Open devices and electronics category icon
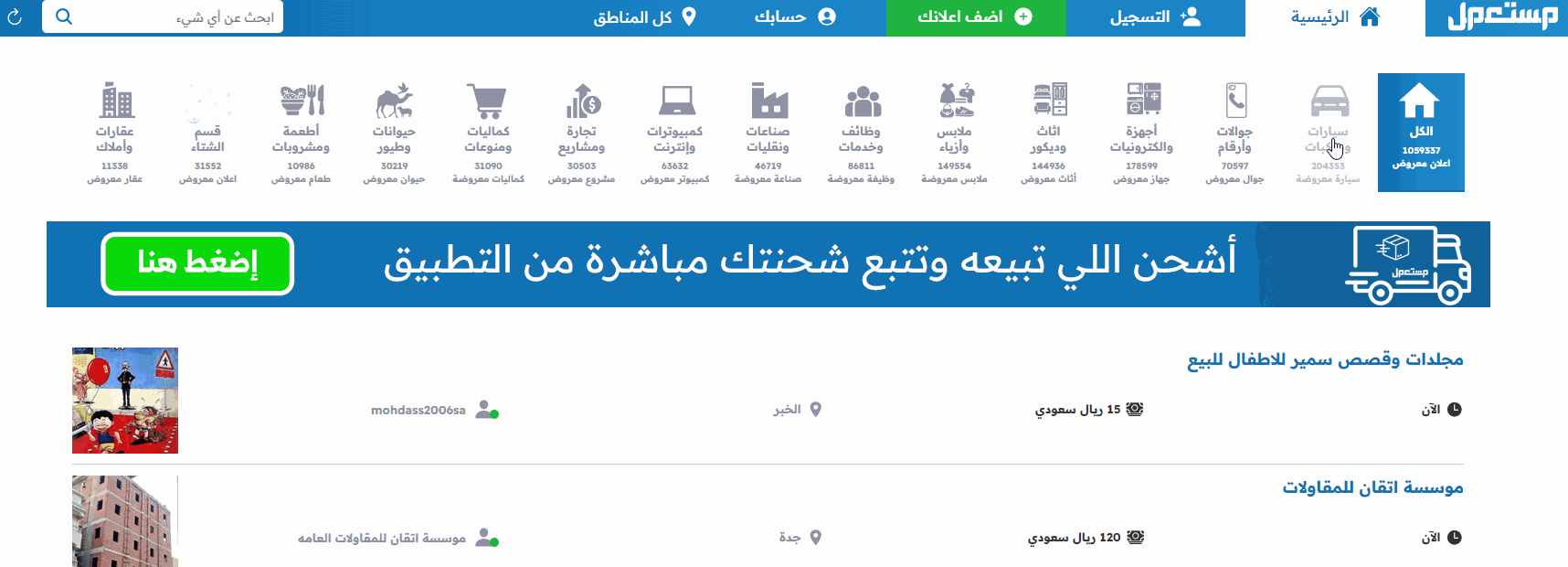1568x567 pixels. coord(1142,100)
